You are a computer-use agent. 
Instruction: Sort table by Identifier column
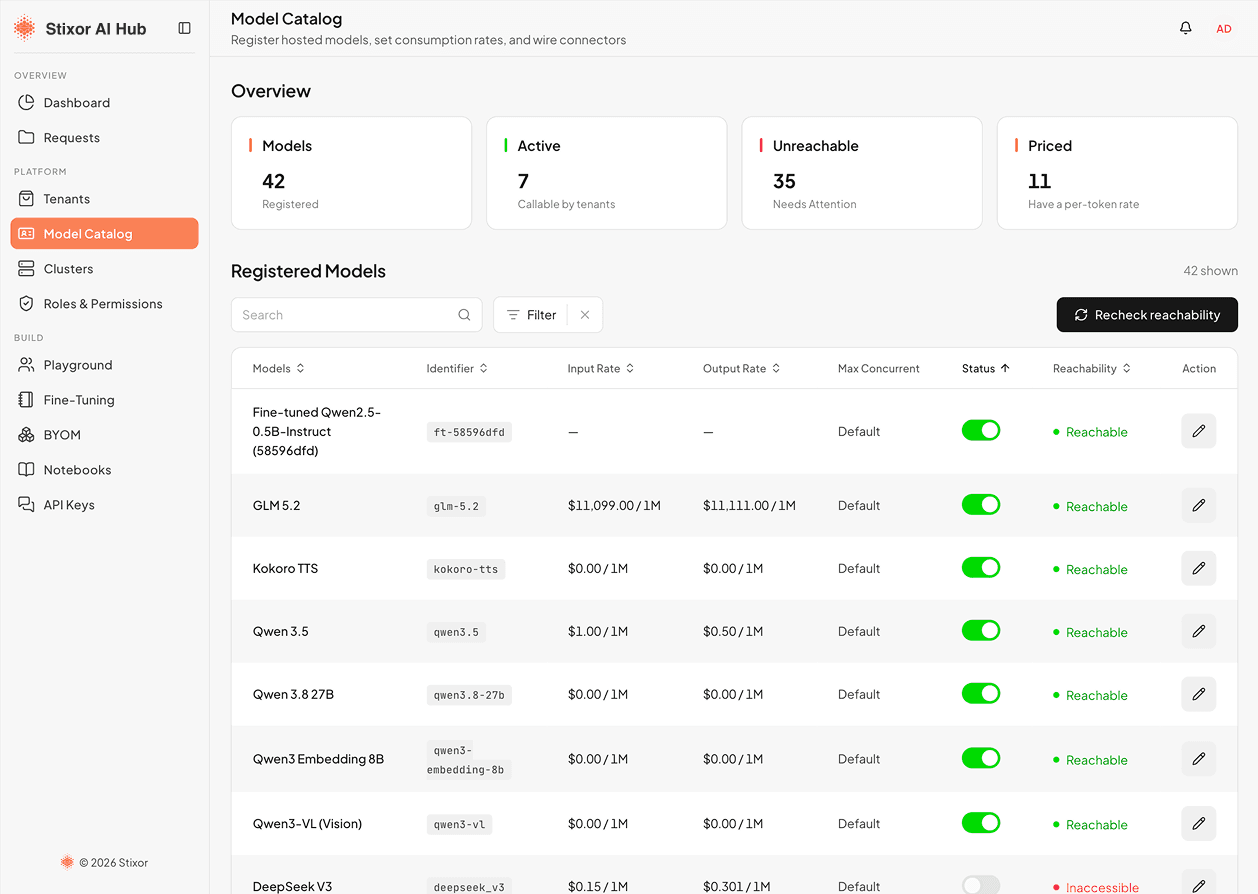457,368
